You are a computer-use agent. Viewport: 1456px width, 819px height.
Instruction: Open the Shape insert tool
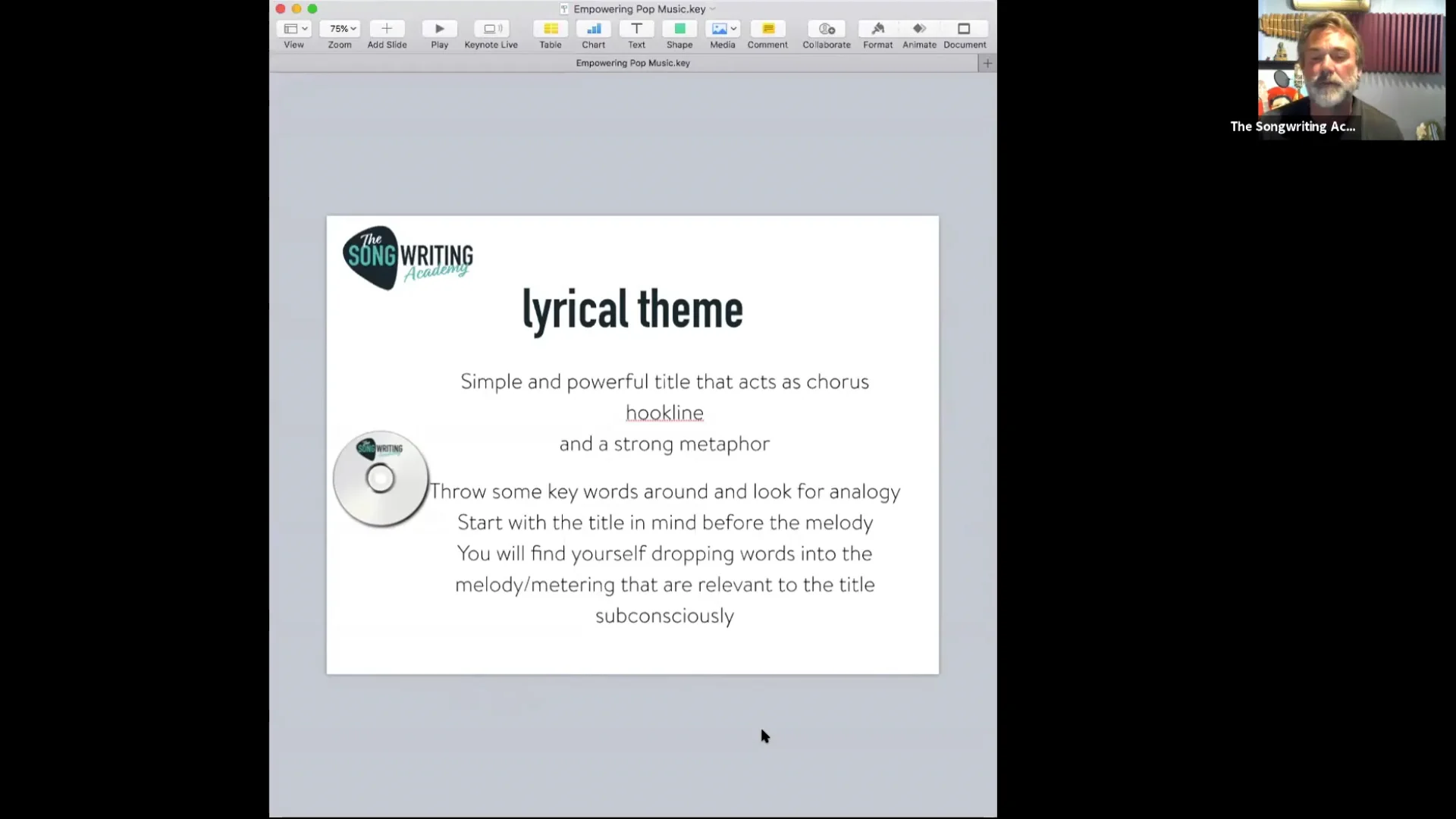[679, 29]
